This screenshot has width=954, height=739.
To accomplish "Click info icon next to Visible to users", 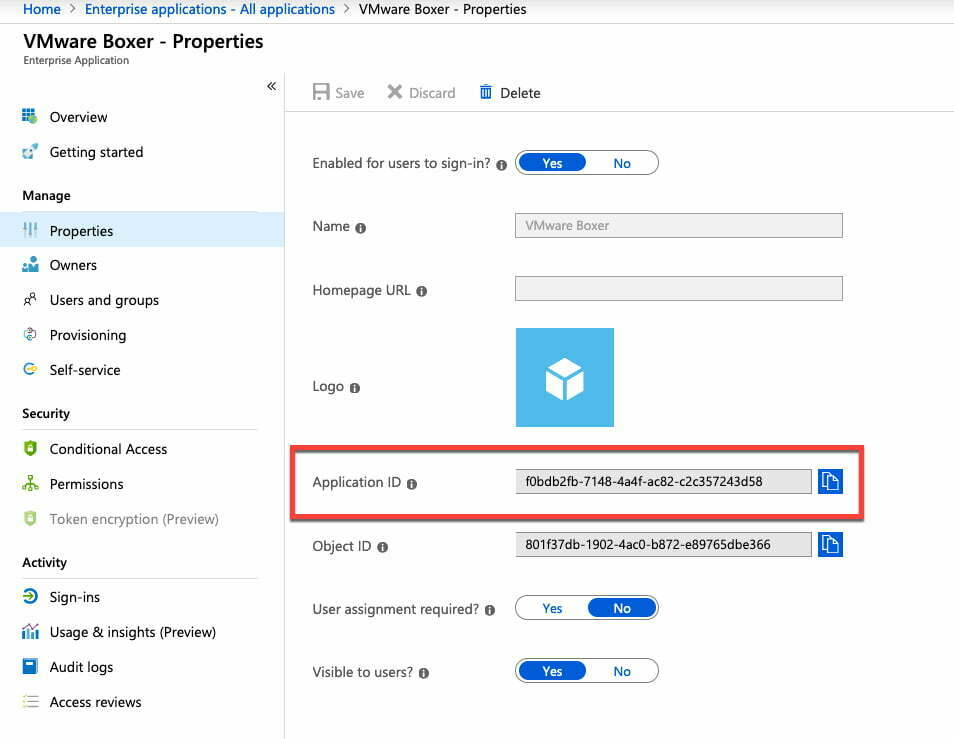I will click(424, 673).
